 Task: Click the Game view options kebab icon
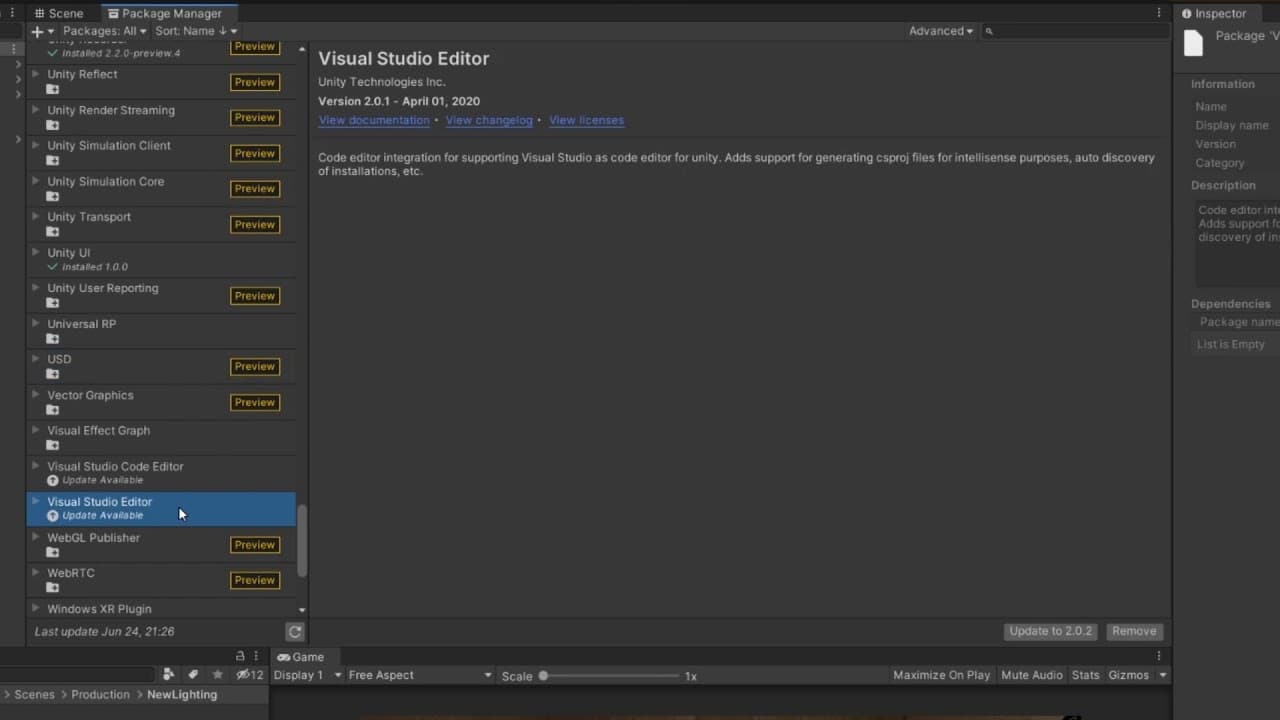(1159, 656)
